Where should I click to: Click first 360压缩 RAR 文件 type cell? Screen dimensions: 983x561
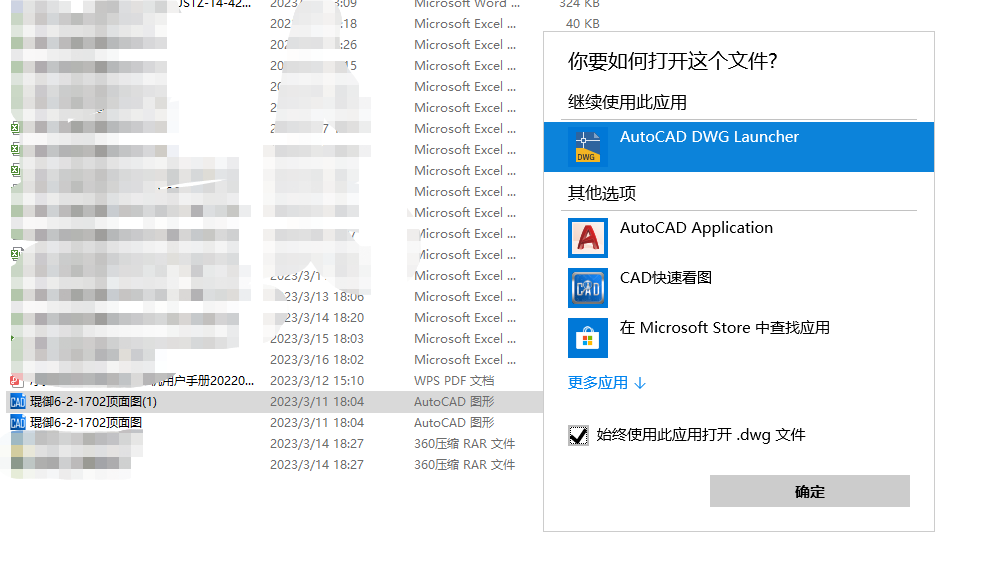465,444
